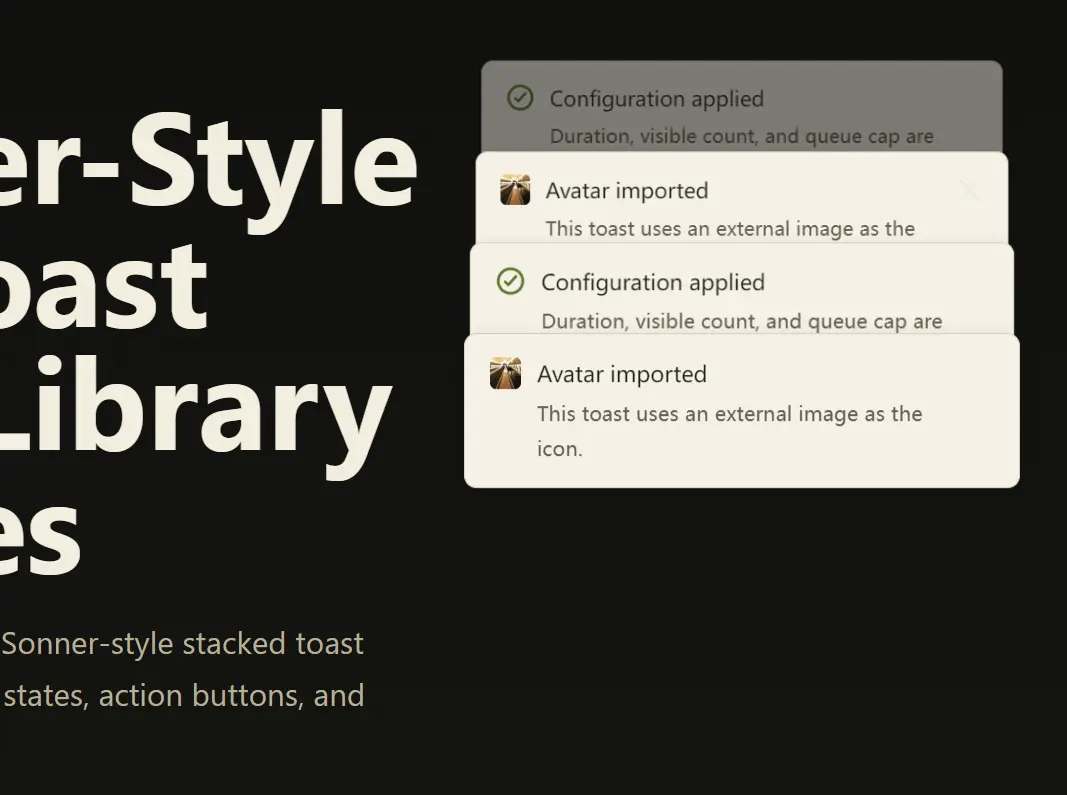This screenshot has height=795, width=1067.
Task: Select the 'Configuration applied' title on the bright toast
Action: tap(653, 282)
